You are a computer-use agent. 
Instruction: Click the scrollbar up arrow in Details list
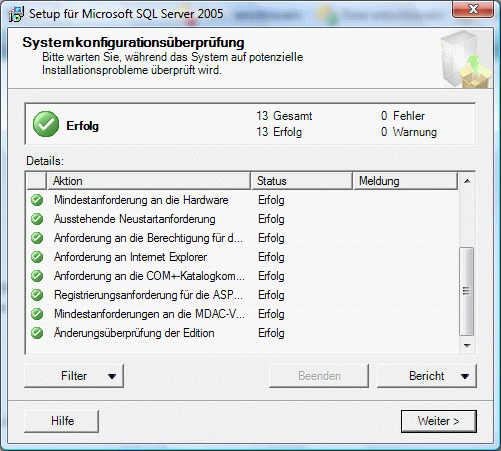(x=467, y=181)
